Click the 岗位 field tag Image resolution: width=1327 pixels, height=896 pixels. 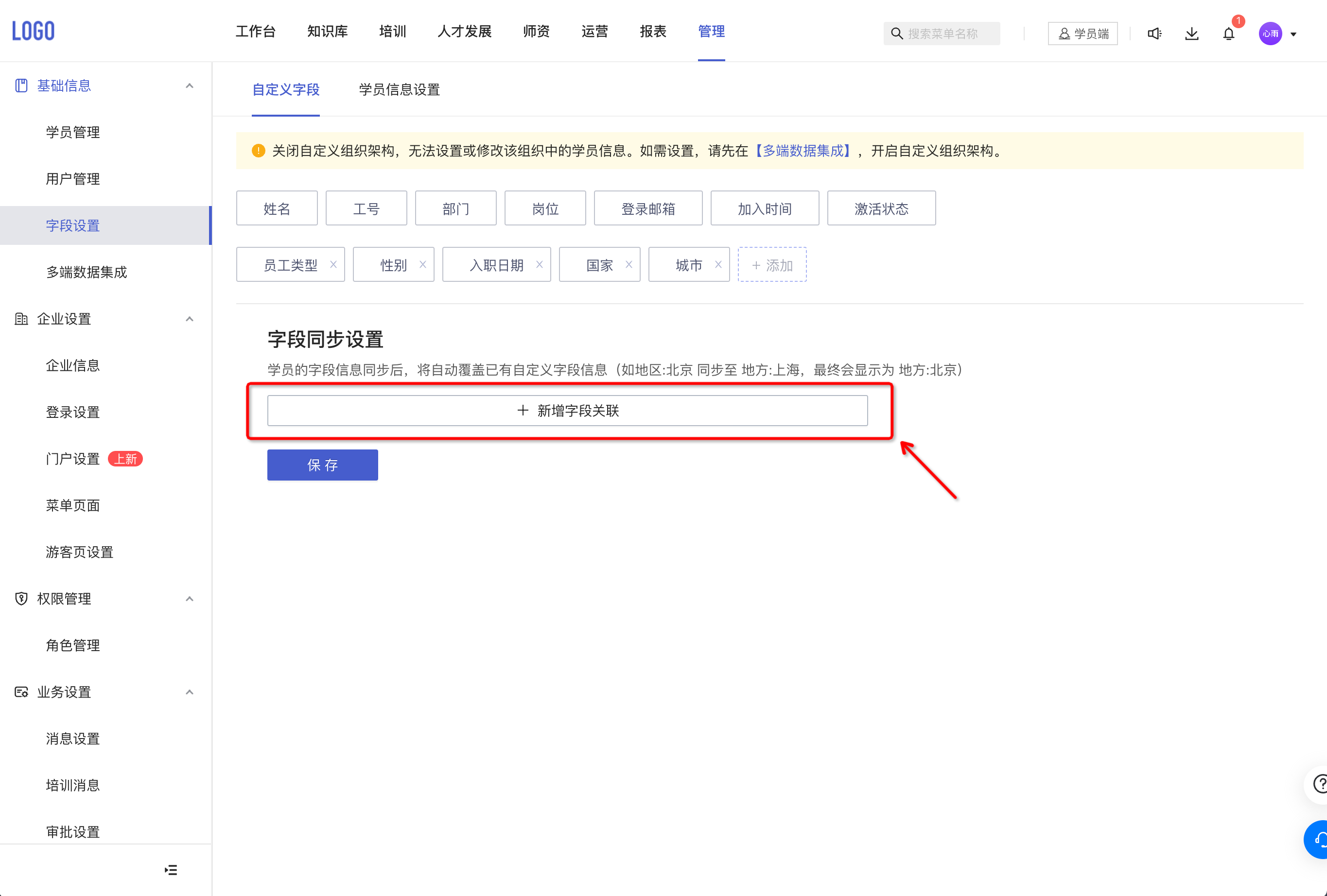click(x=545, y=208)
